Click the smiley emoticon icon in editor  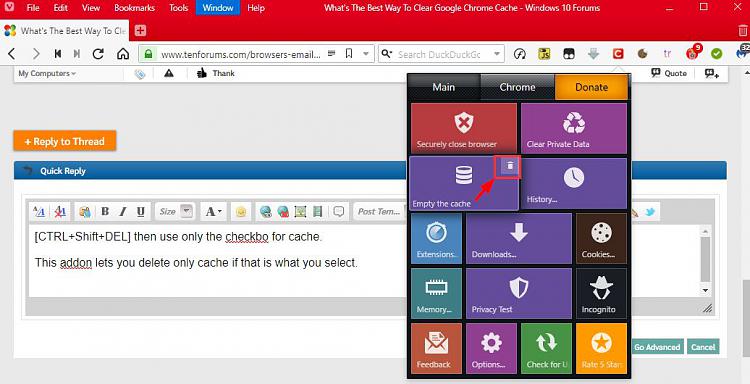click(241, 212)
